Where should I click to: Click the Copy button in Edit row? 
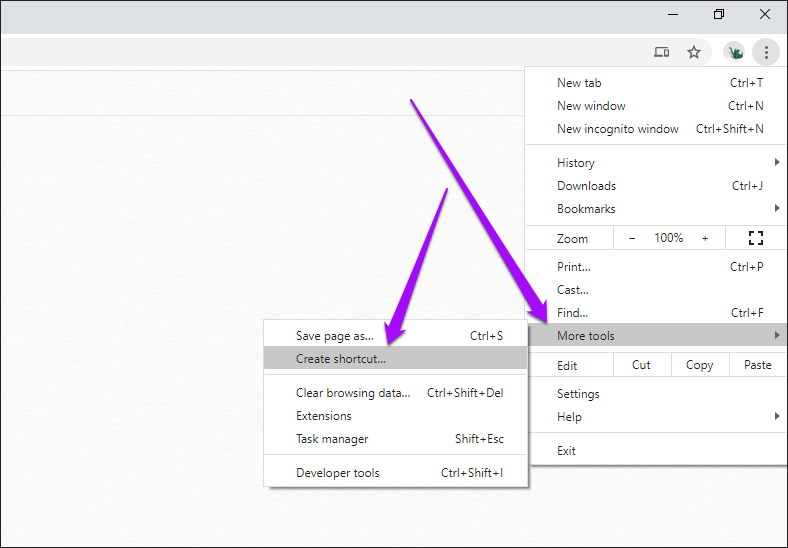[x=700, y=365]
